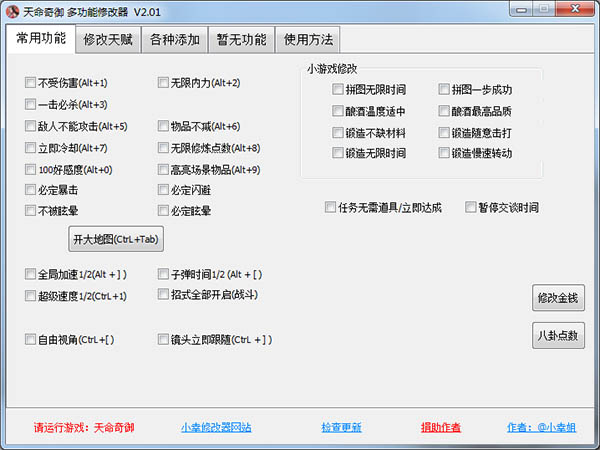The image size is (600, 450).
Task: Toggle 全局加速1/2 checkbox
Action: pos(30,274)
